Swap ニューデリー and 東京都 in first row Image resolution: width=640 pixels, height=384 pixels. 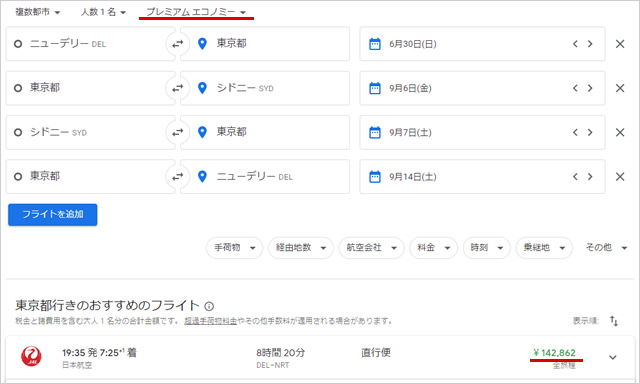178,44
